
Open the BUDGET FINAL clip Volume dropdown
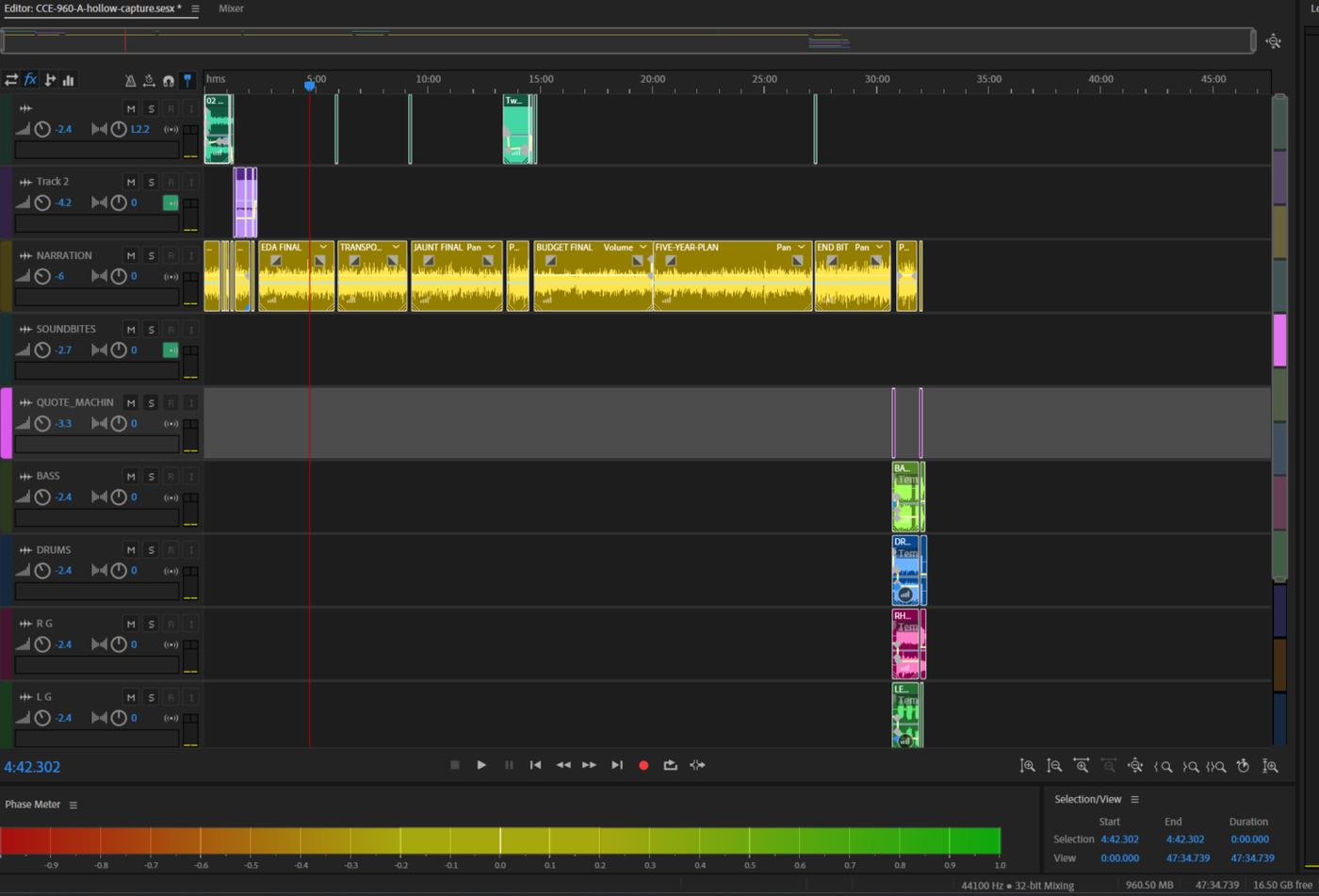[643, 247]
